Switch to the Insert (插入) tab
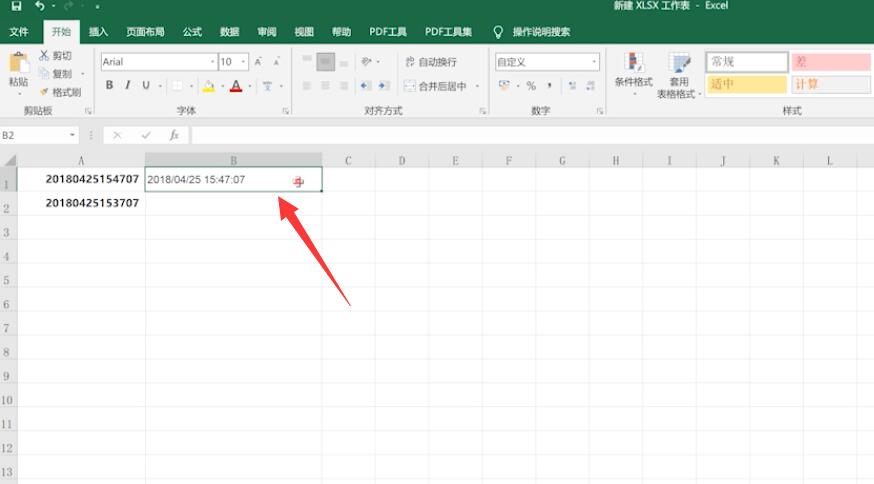 (x=98, y=32)
